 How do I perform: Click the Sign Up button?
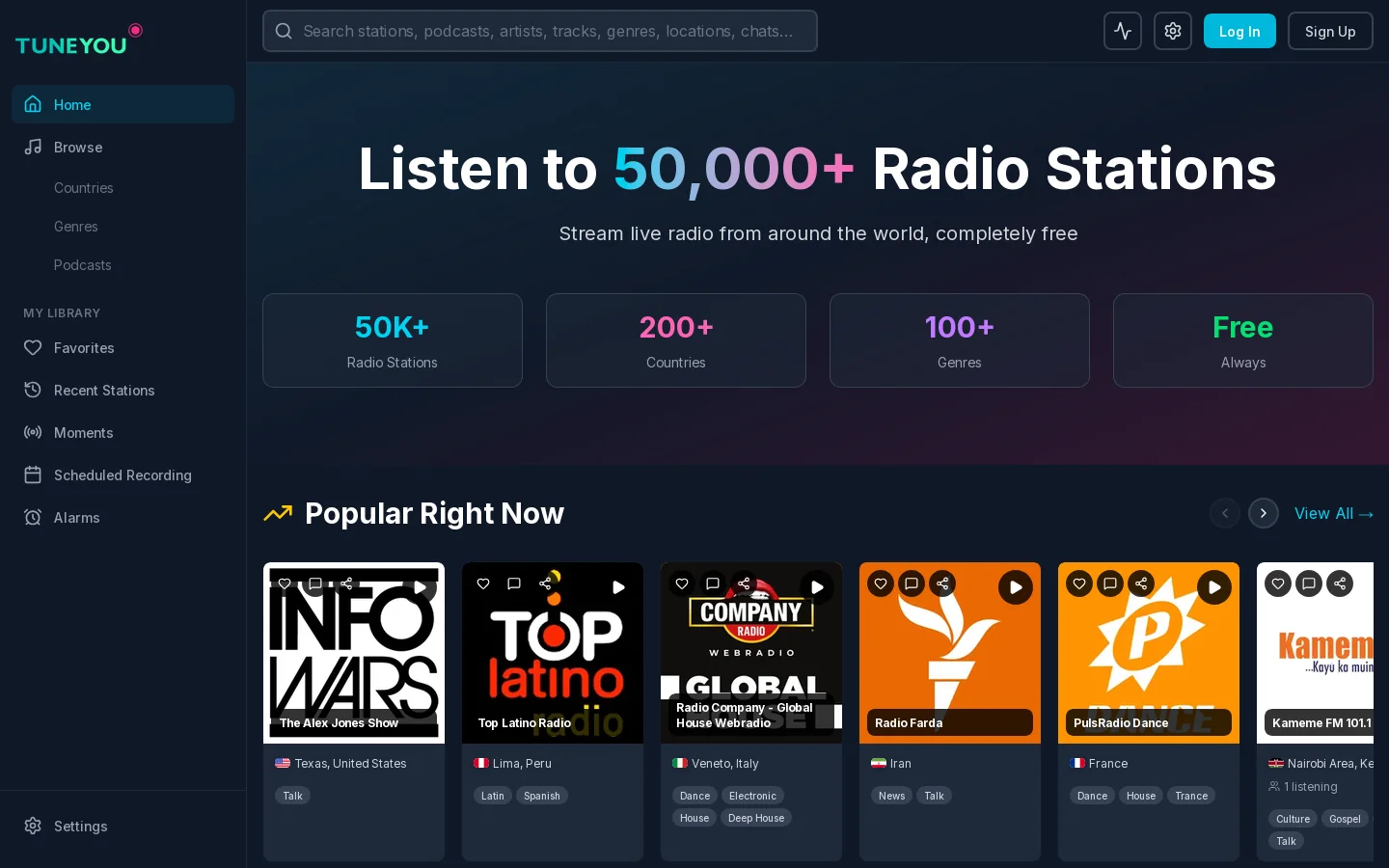[1330, 31]
